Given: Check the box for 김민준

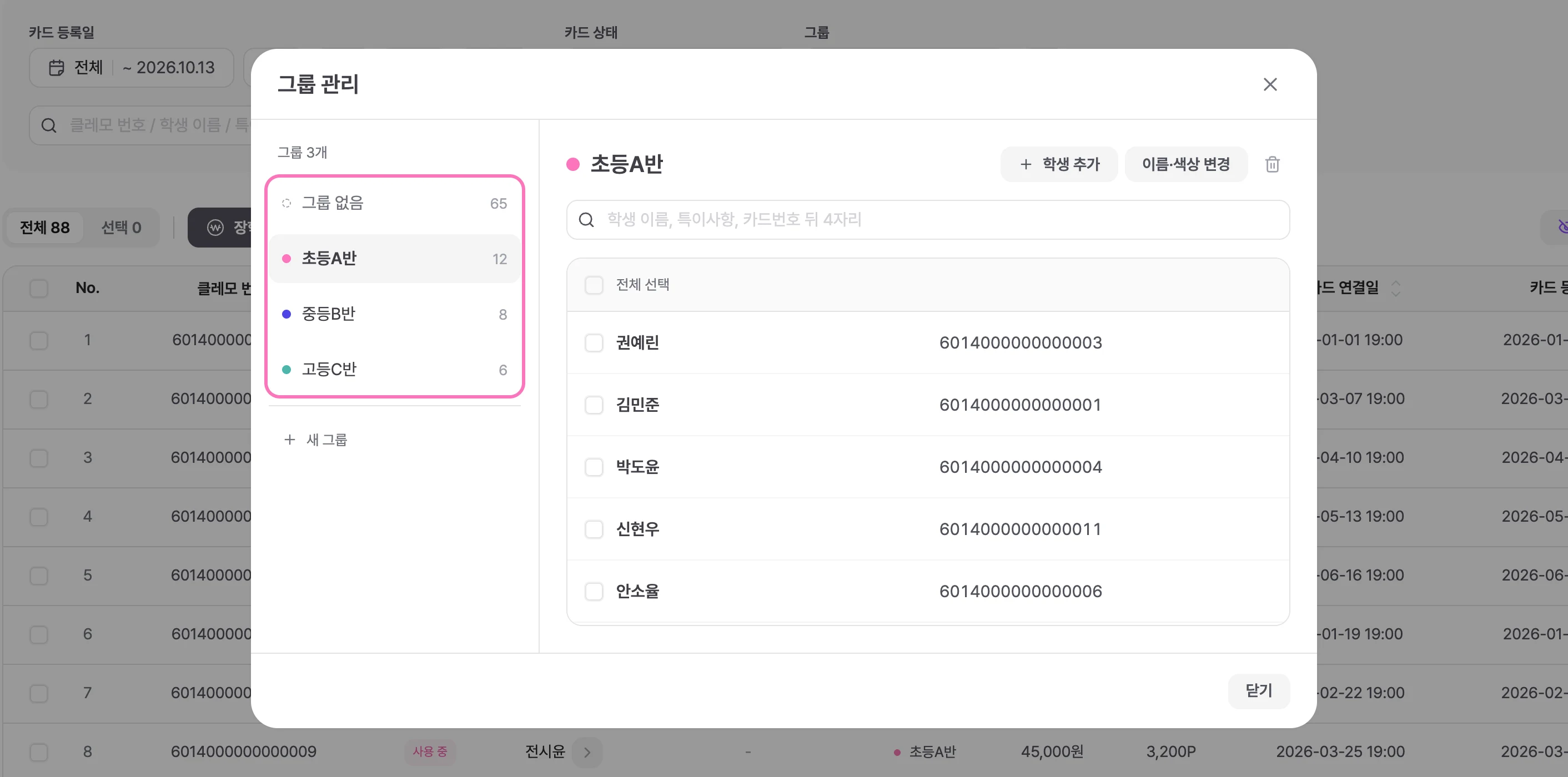Looking at the screenshot, I should pyautogui.click(x=594, y=405).
